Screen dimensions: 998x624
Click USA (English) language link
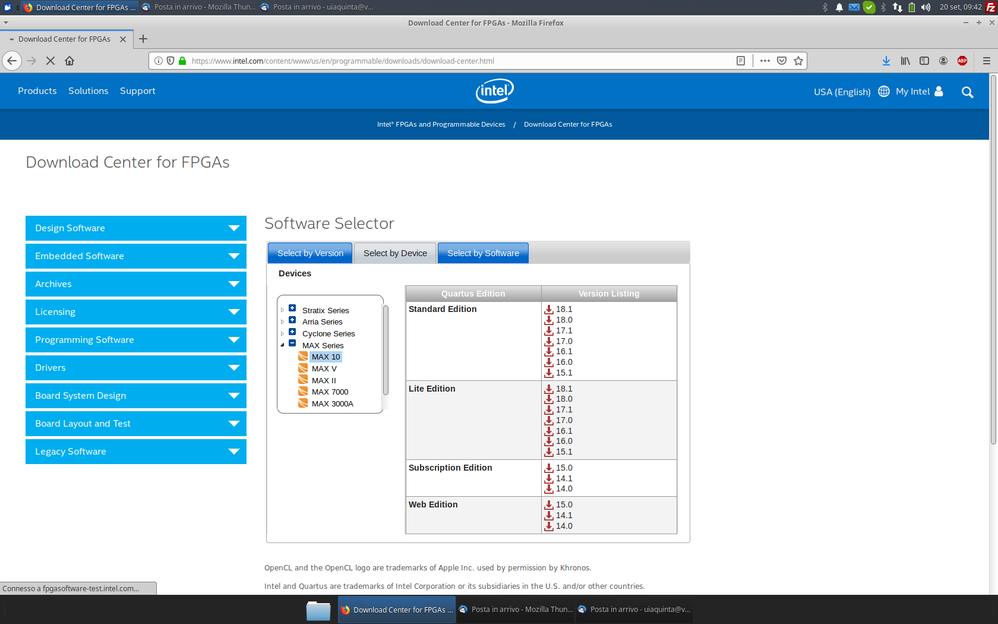842,92
